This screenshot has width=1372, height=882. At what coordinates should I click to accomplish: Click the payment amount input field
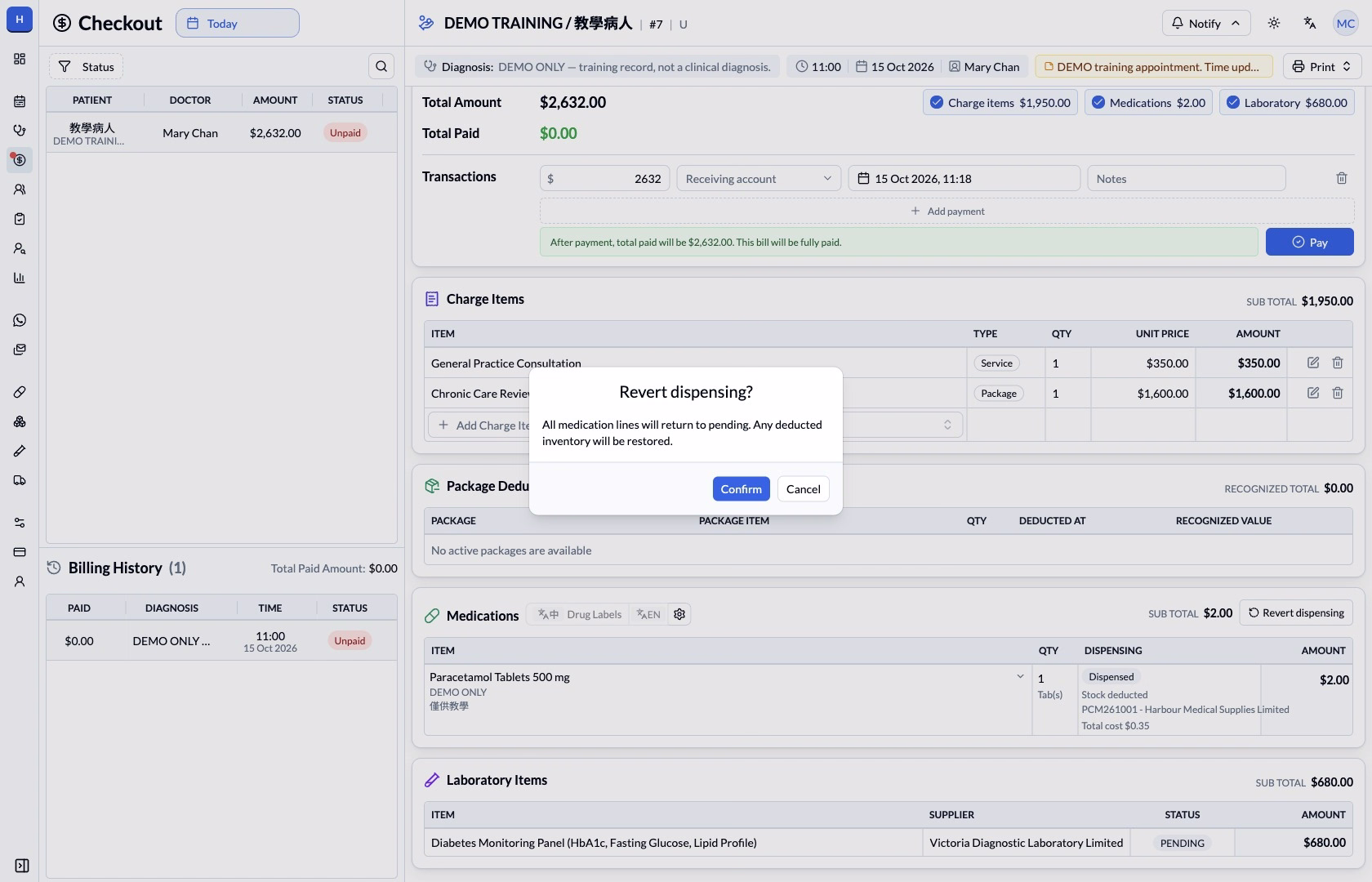[604, 179]
